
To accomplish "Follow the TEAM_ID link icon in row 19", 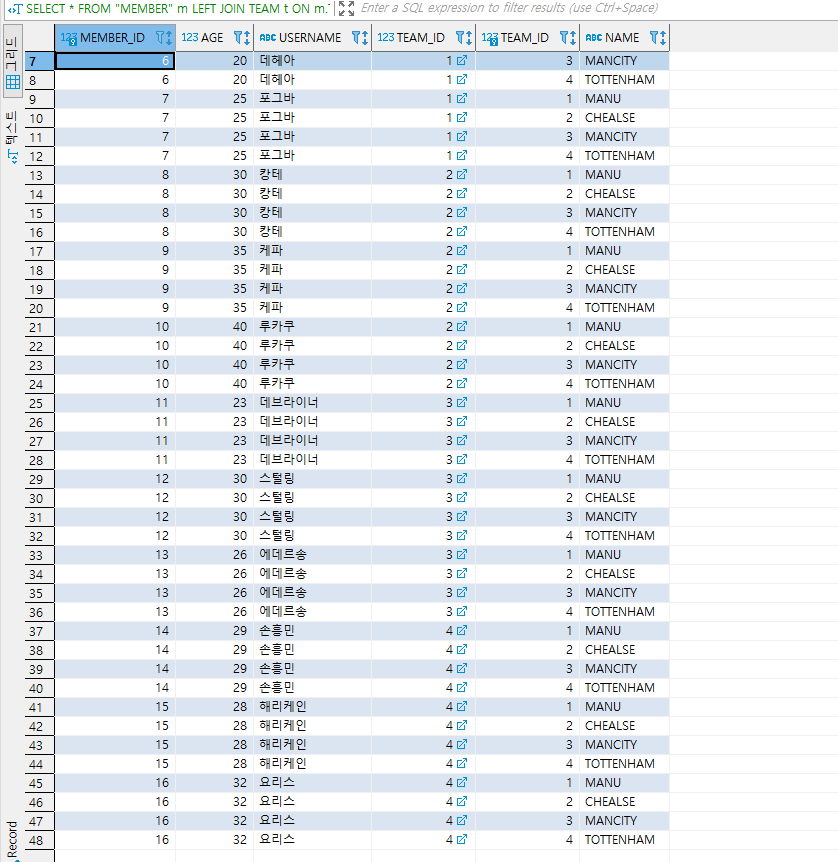I will pyautogui.click(x=462, y=288).
